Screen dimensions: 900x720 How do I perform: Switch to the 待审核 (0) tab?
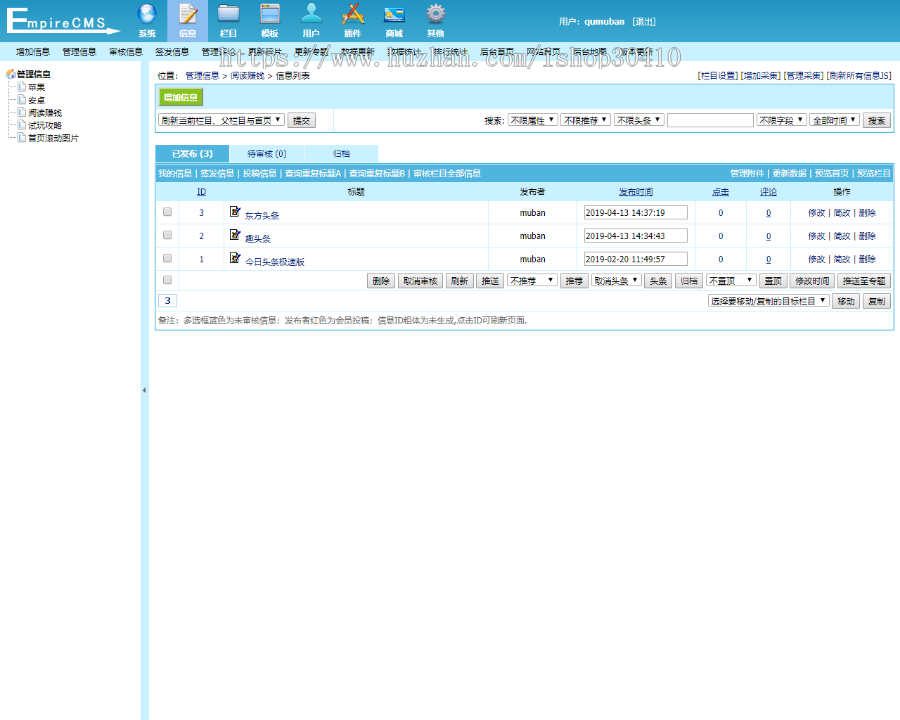tap(266, 154)
